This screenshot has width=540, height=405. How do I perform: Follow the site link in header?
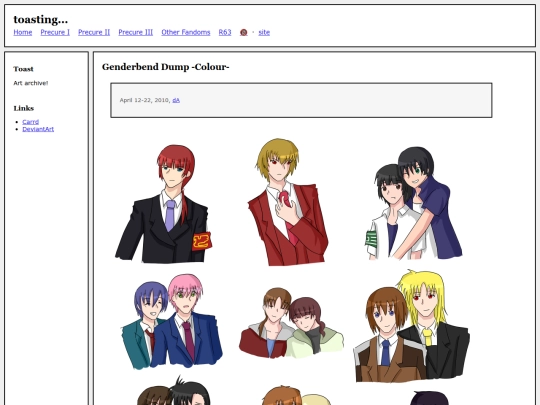264,32
